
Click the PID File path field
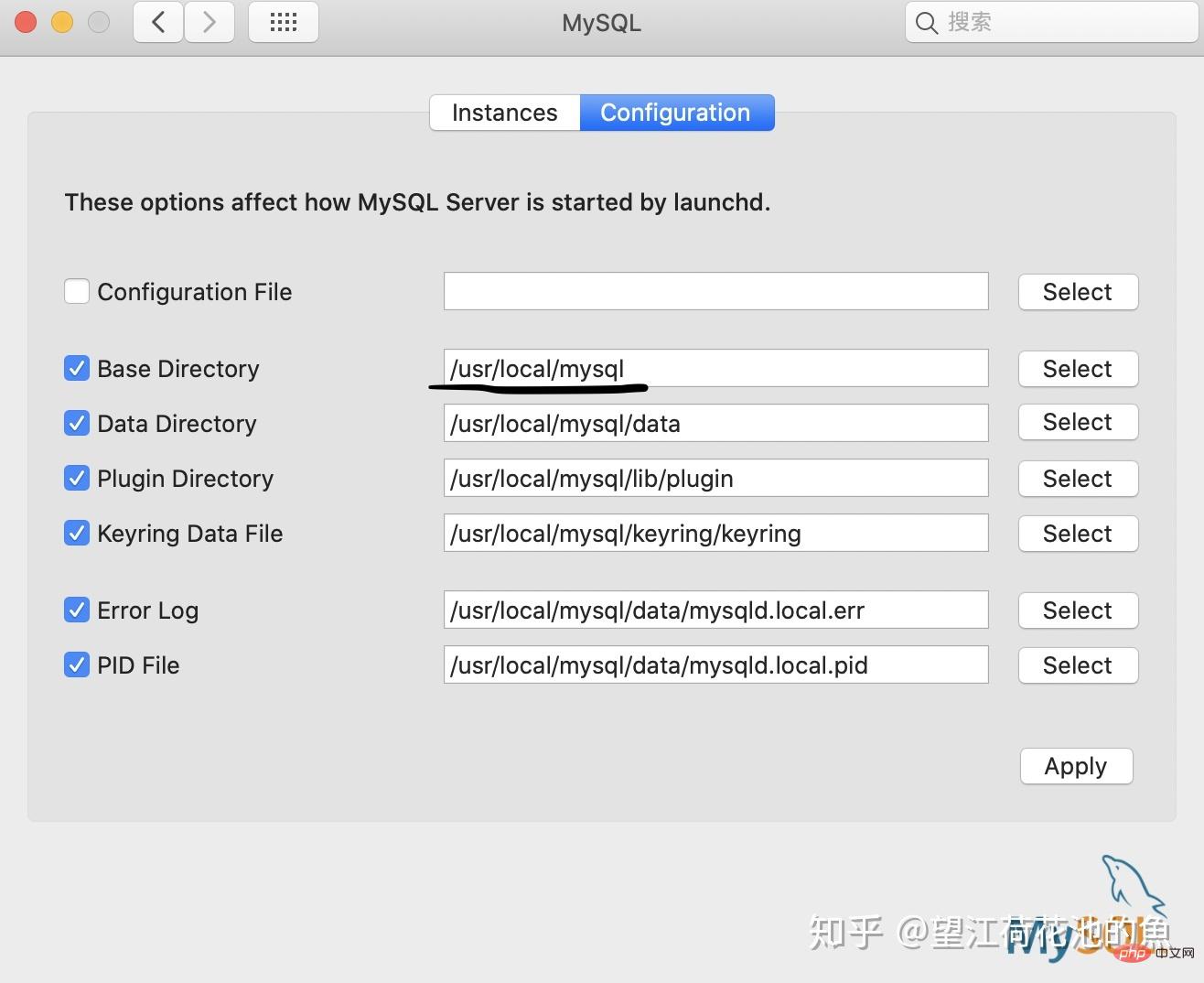(x=716, y=664)
